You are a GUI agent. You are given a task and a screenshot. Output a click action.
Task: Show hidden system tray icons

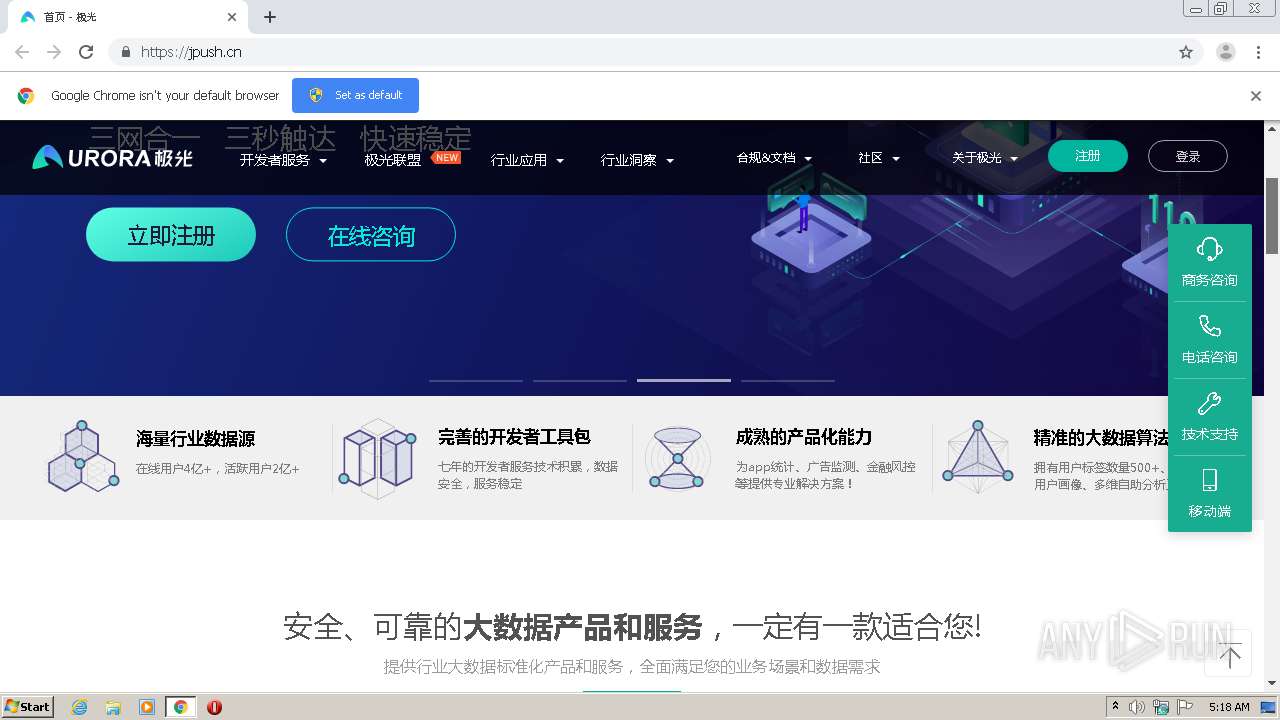coord(1115,707)
